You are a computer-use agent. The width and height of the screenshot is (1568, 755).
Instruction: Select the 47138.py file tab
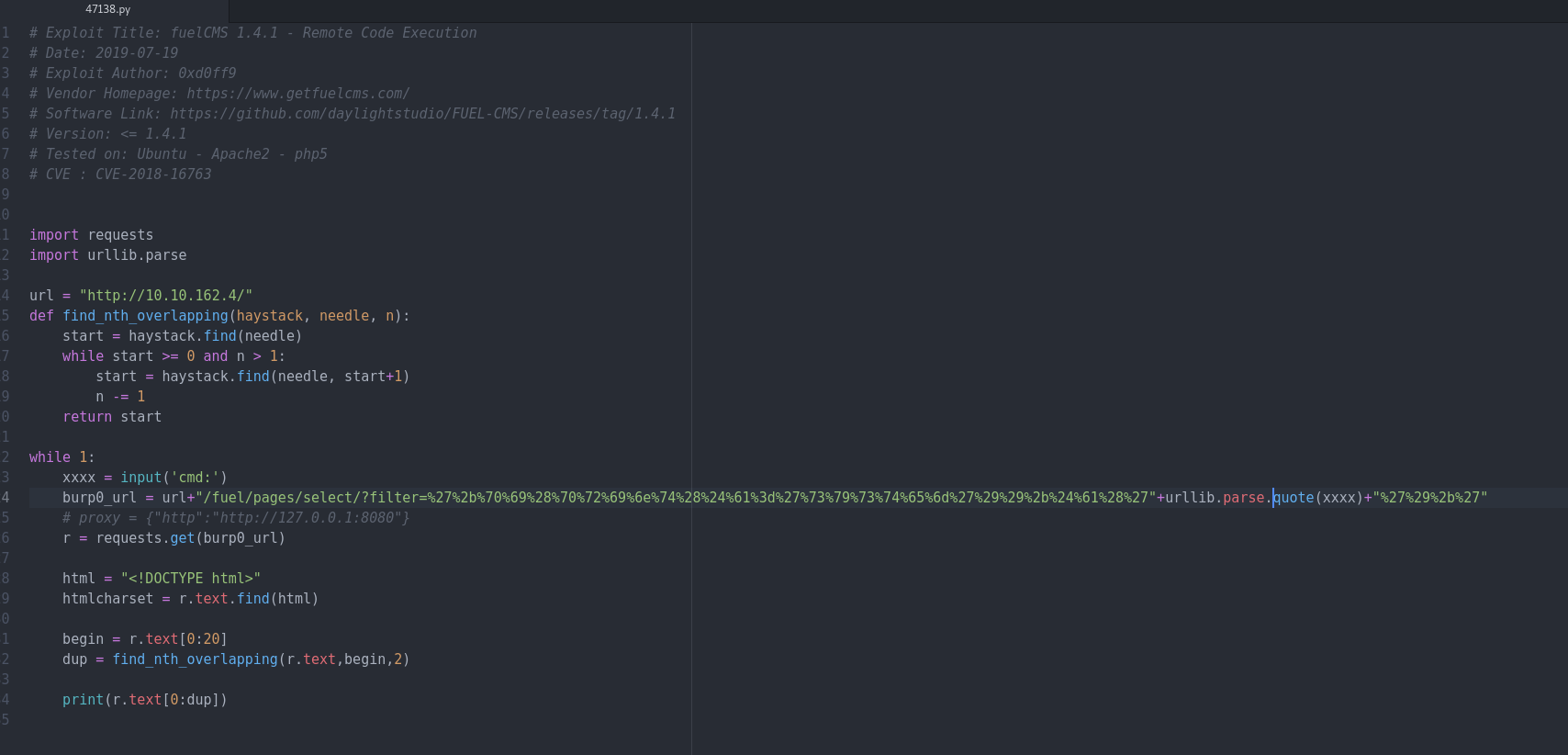[x=108, y=9]
